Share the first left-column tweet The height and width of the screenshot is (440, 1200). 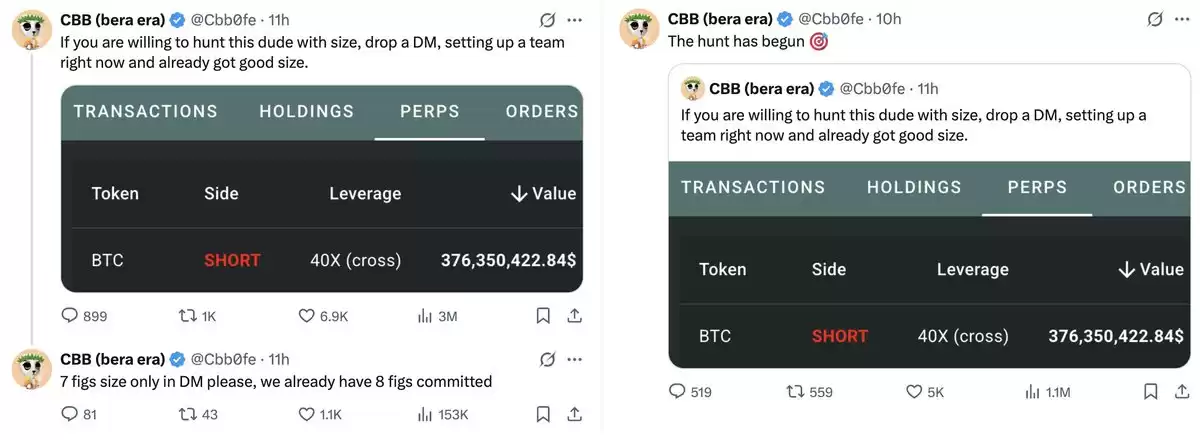coord(575,316)
